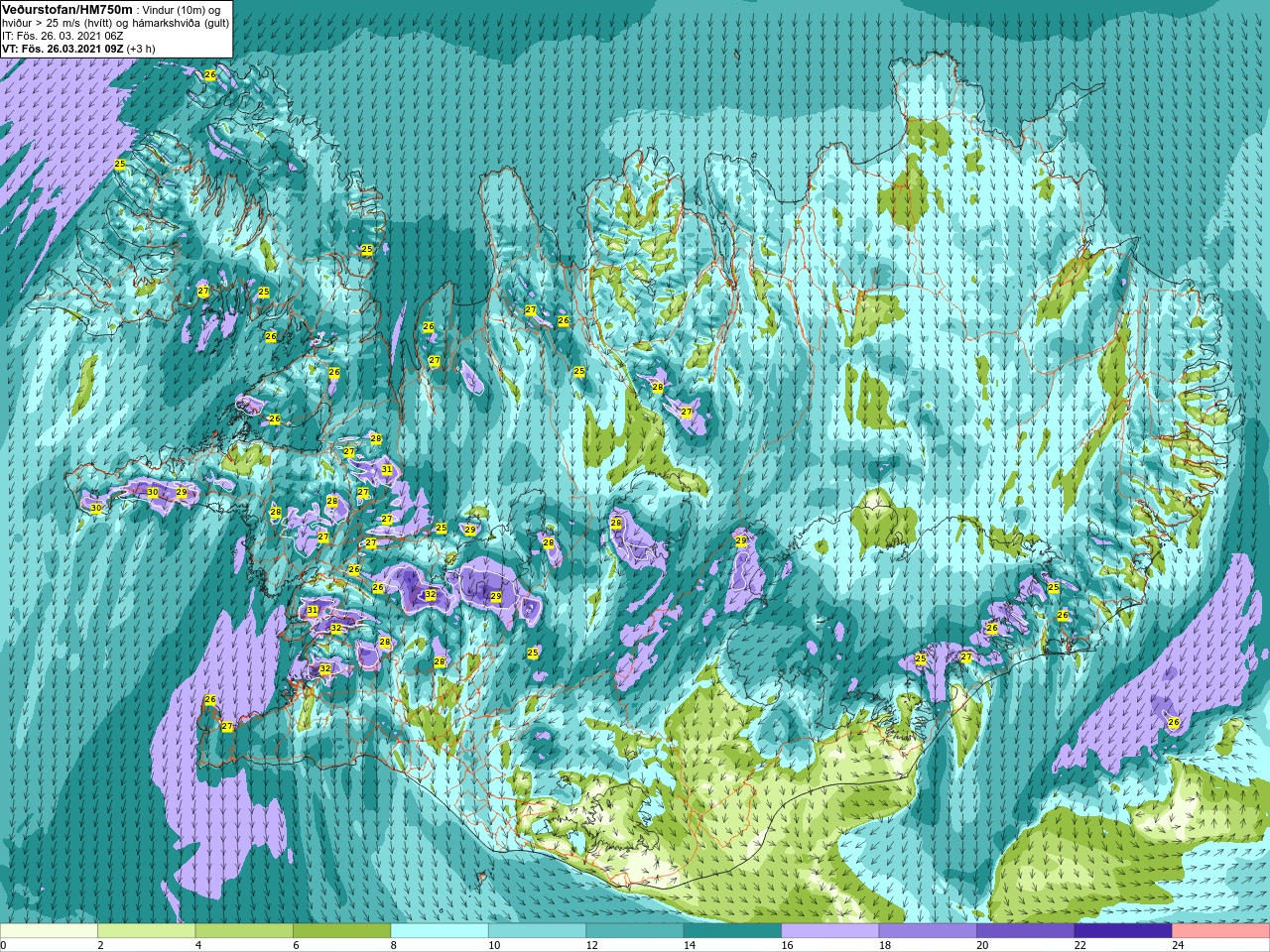Click the legend scale tick label '20'

point(983,945)
